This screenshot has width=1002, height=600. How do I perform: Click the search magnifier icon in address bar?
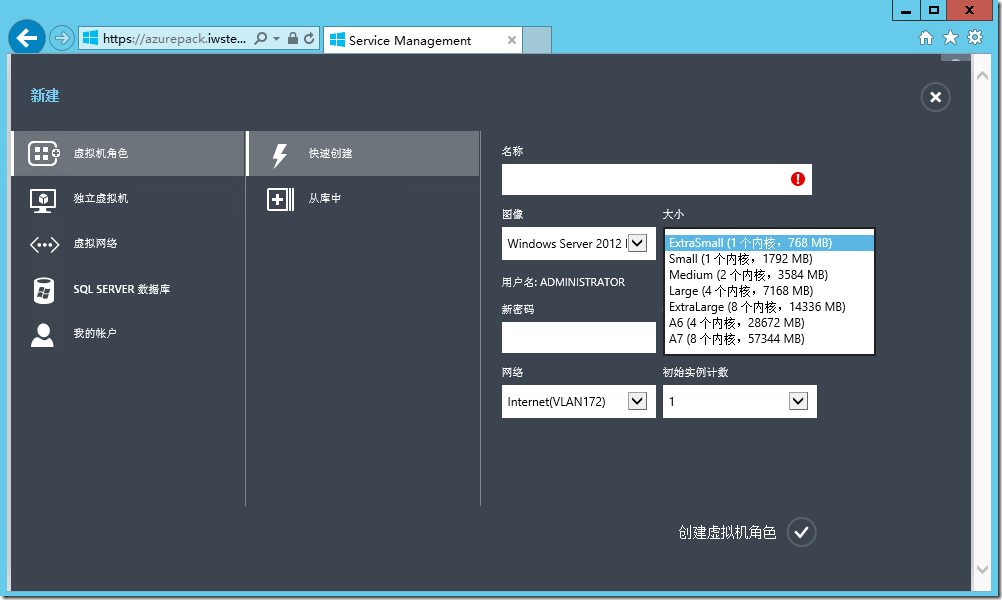(260, 38)
